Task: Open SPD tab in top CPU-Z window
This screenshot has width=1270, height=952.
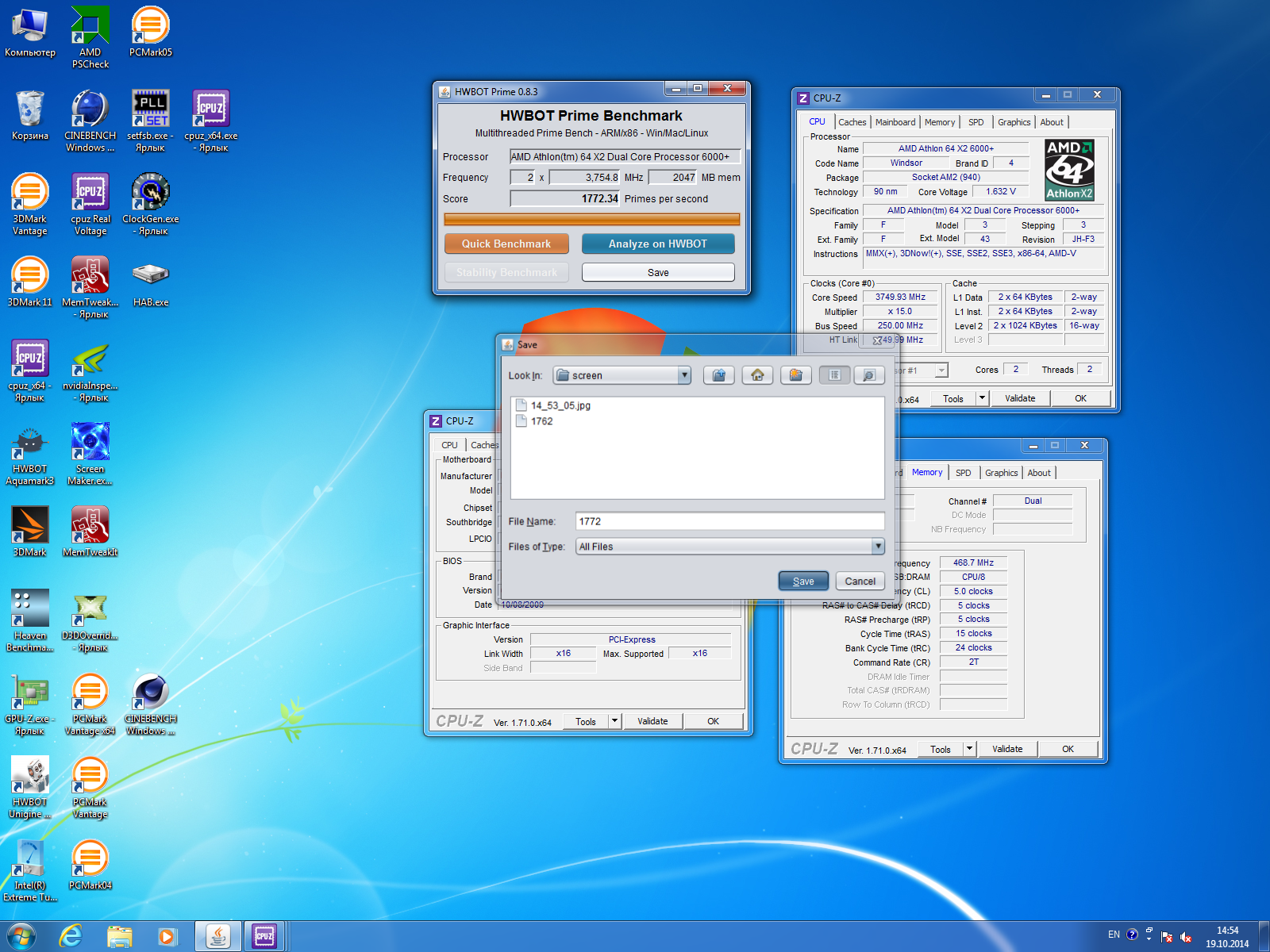Action: coord(976,122)
